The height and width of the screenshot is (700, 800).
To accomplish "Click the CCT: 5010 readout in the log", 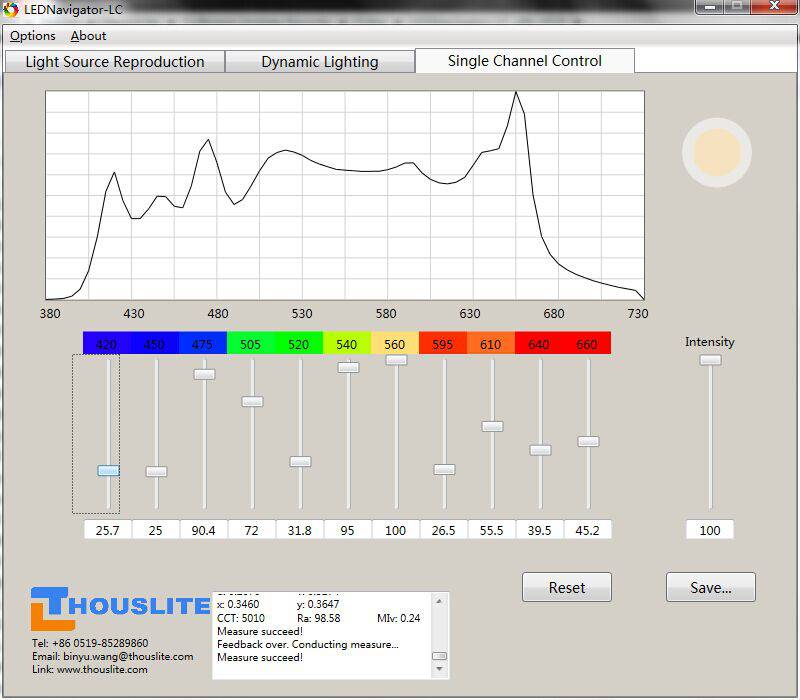I will coord(241,618).
